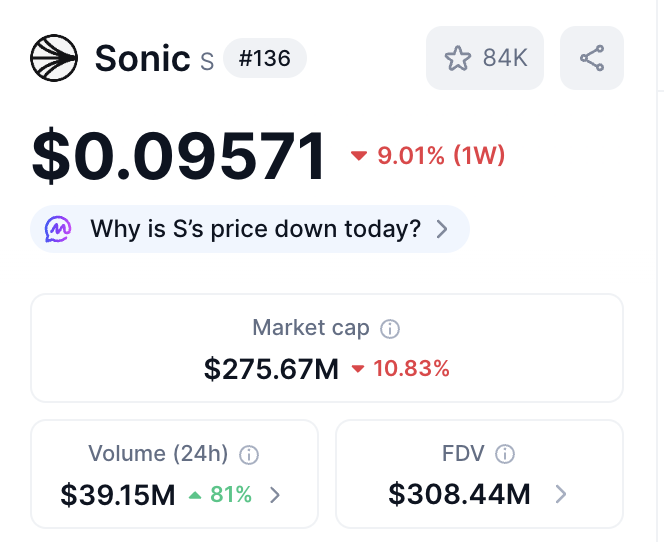Click the #136 rank badge

click(x=264, y=58)
